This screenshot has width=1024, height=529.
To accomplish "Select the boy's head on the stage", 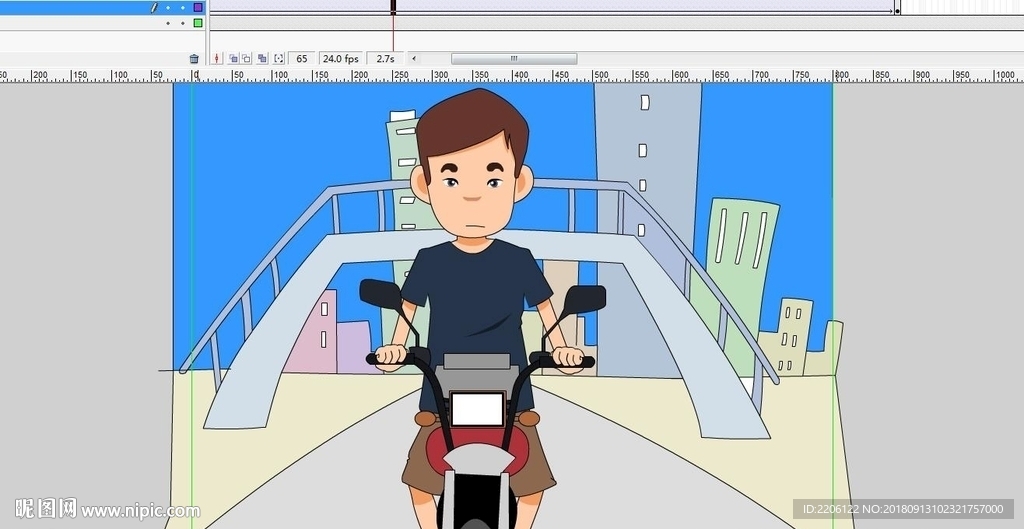I will [472, 163].
